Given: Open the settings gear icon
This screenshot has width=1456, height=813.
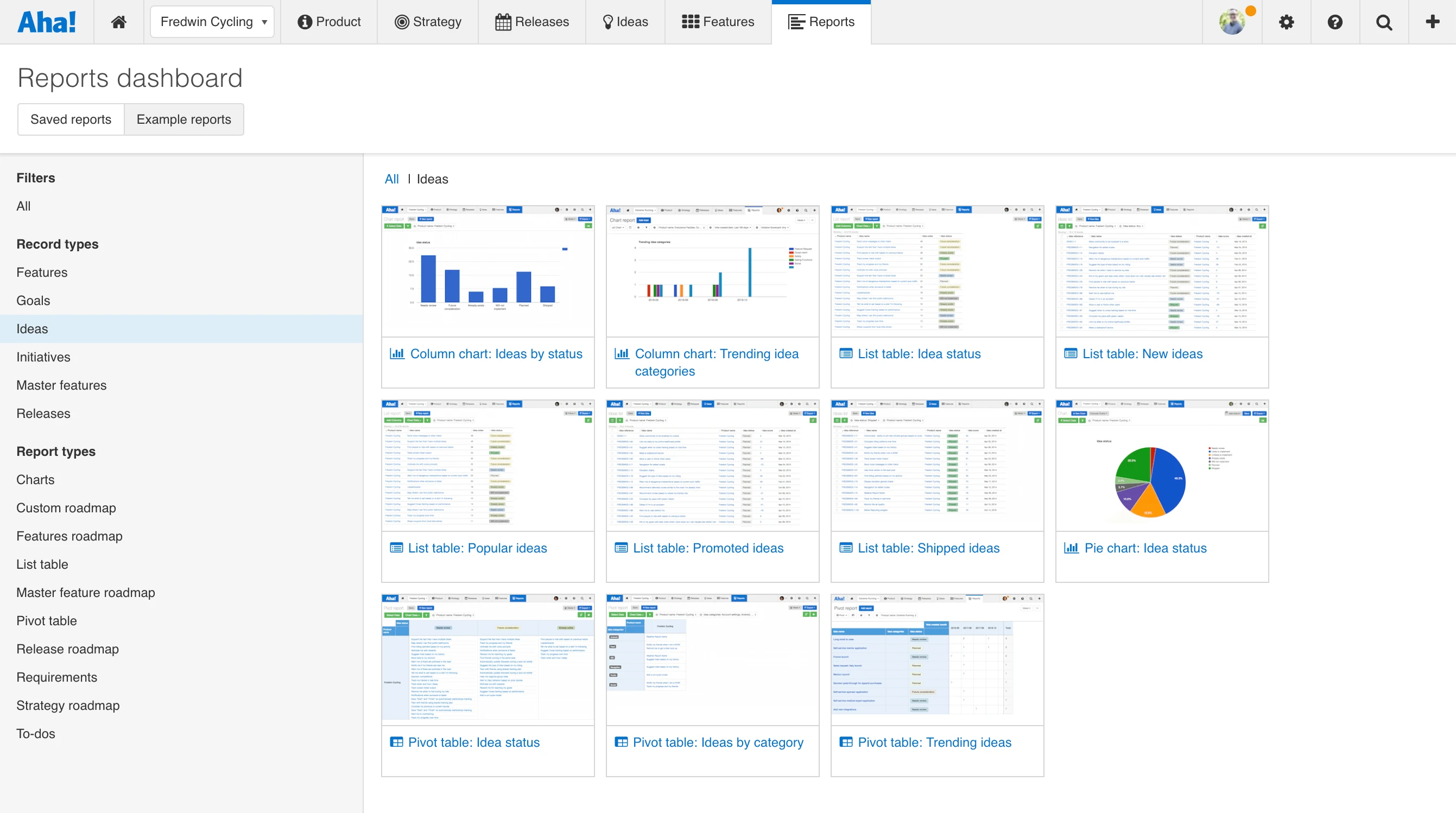Looking at the screenshot, I should click(1286, 22).
